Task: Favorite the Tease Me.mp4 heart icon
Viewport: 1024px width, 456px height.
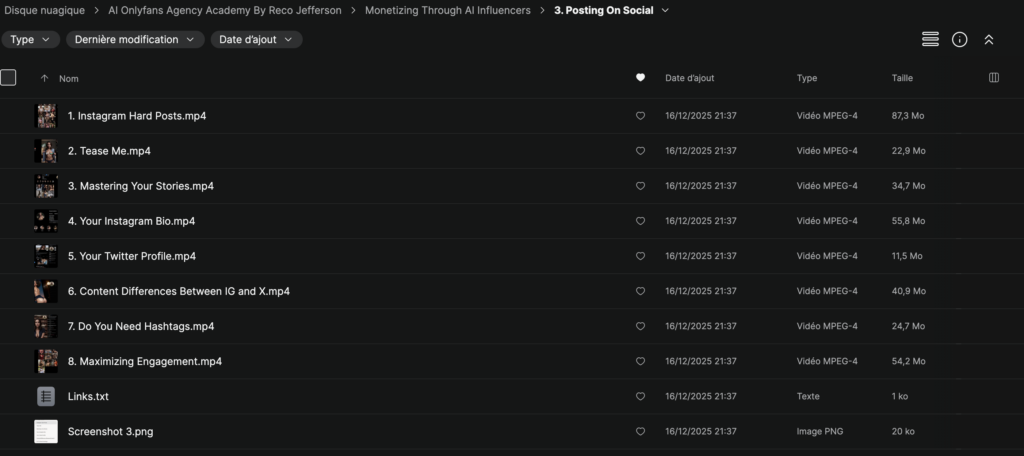Action: pyautogui.click(x=640, y=151)
